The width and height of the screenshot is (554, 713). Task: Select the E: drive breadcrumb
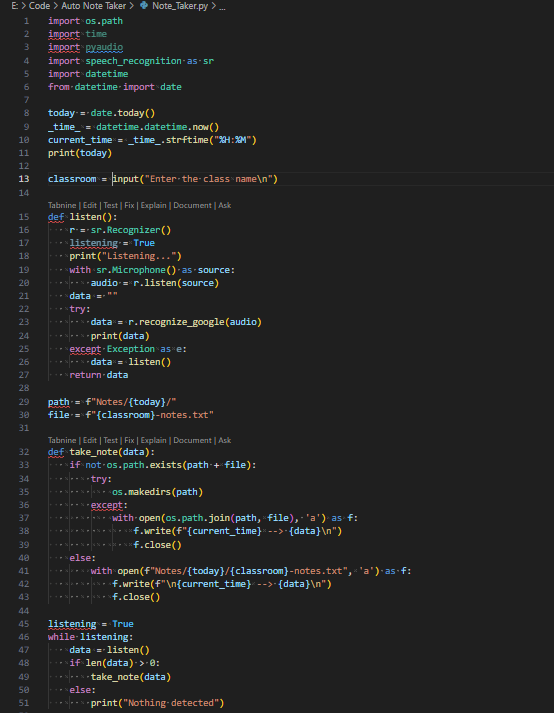coord(15,6)
